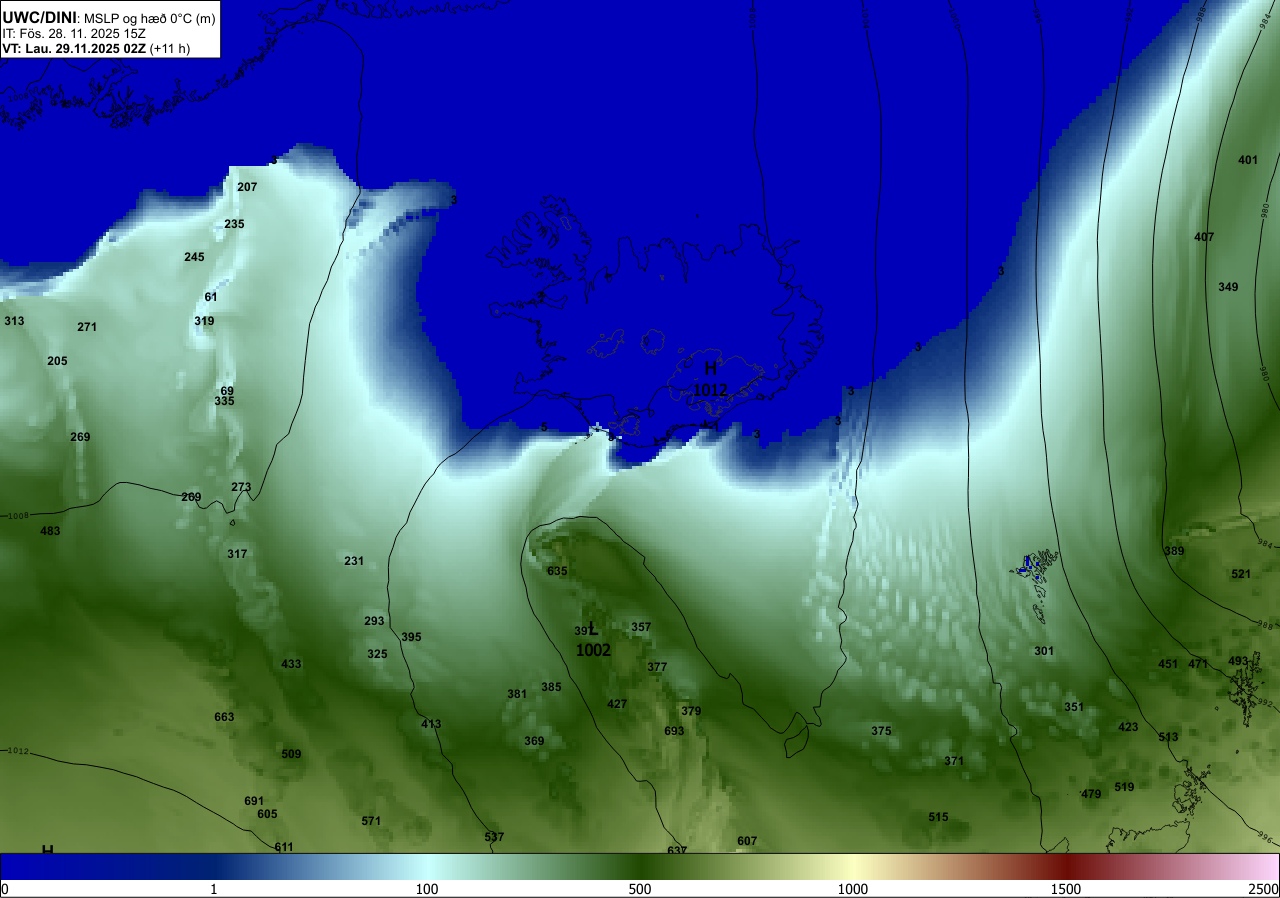Click the value 493 on the map
Viewport: 1280px width, 898px height.
point(1238,661)
